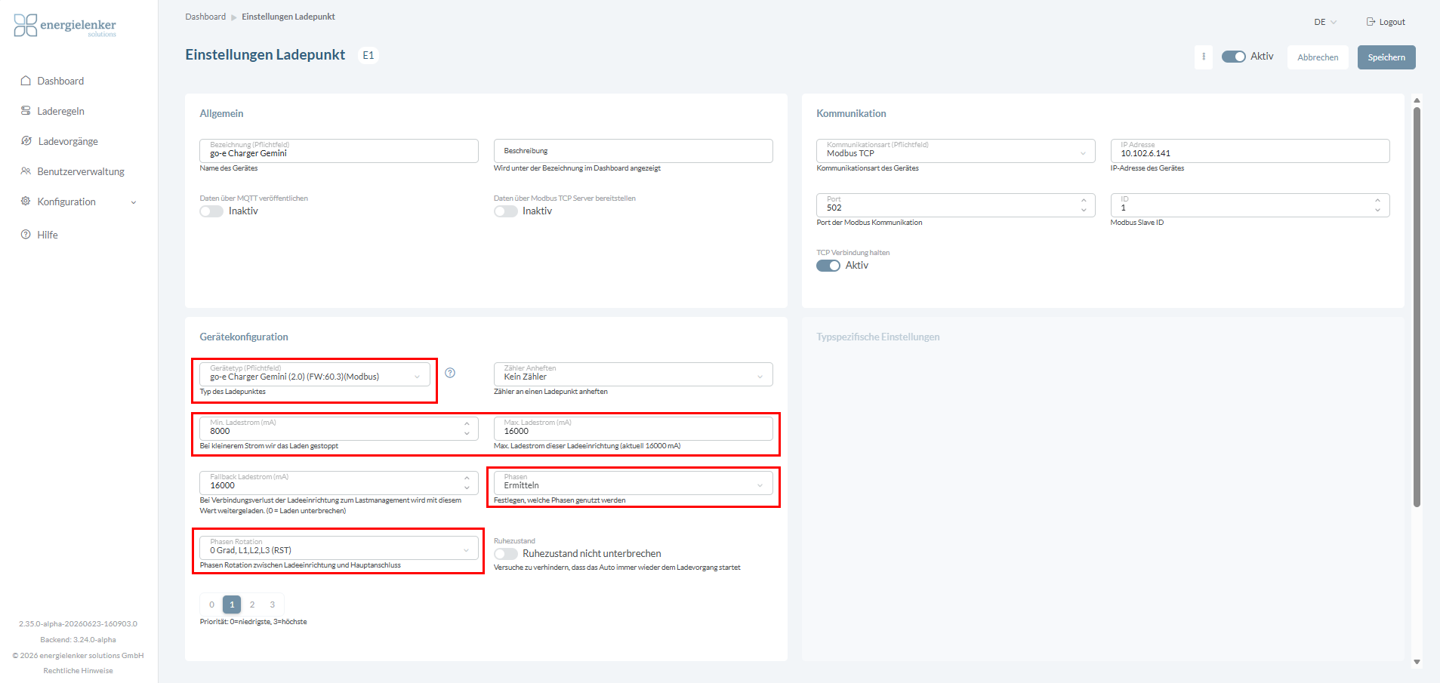1440x683 pixels.
Task: Click the IP Adresse field
Action: (x=1250, y=150)
